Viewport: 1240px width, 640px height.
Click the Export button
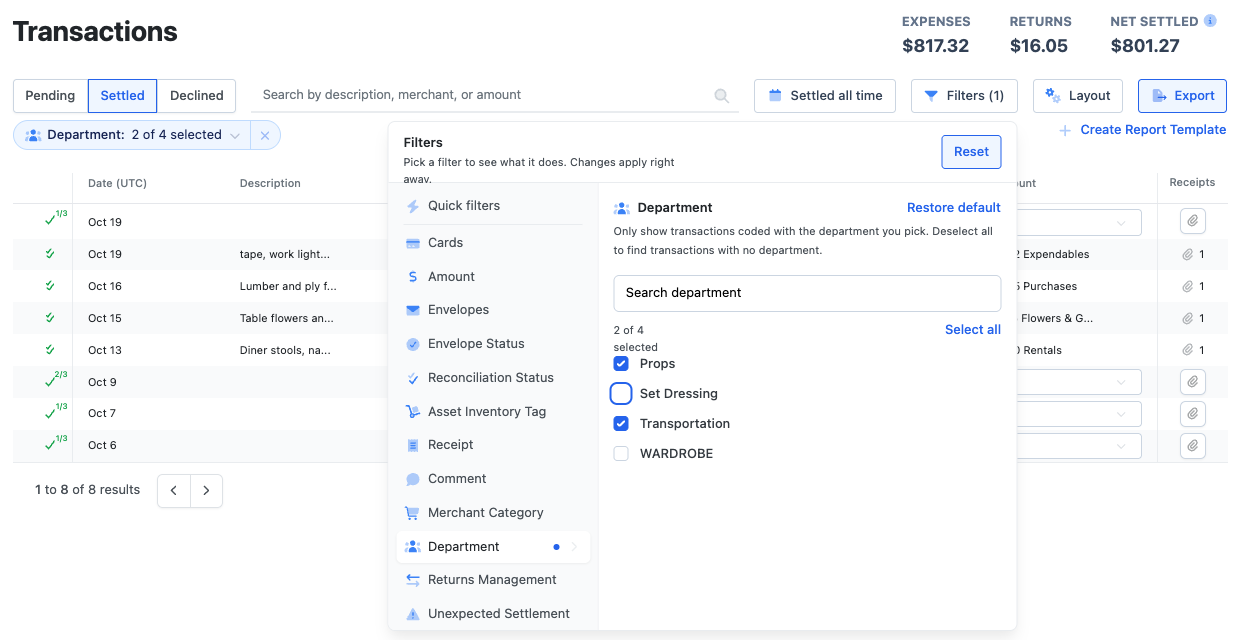1182,96
